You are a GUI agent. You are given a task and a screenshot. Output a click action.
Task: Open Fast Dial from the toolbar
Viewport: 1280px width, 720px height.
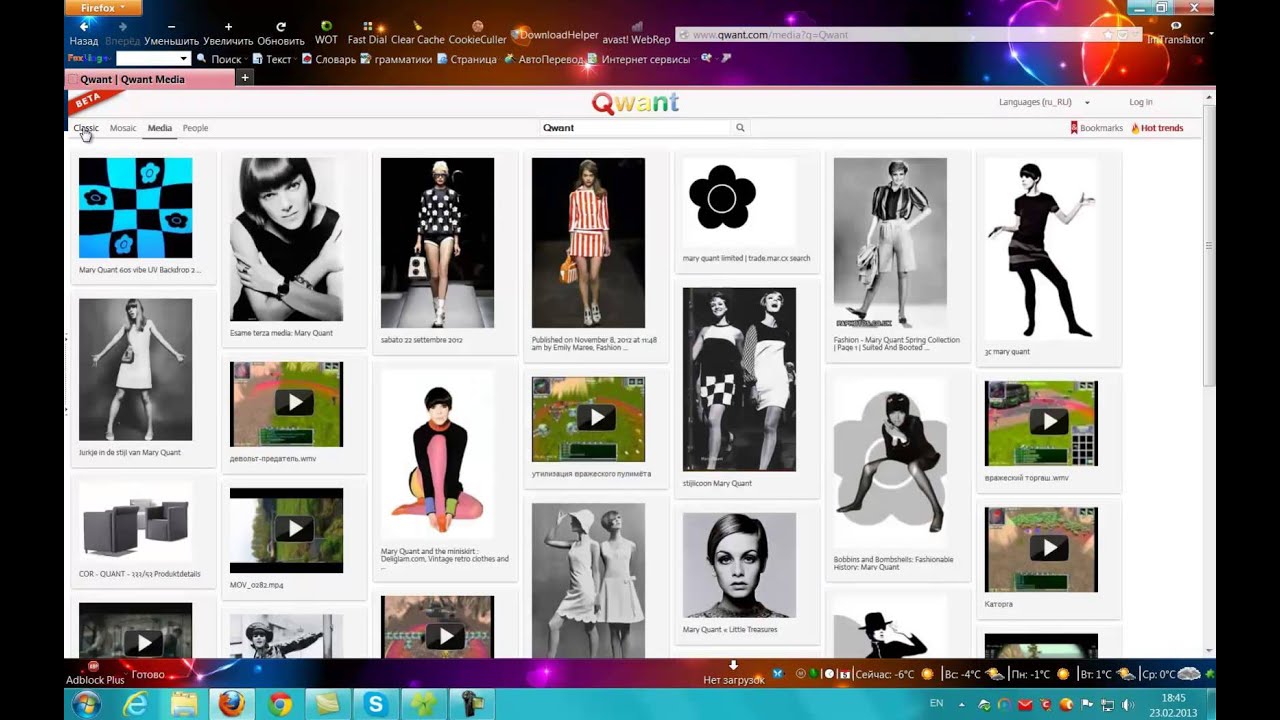367,33
